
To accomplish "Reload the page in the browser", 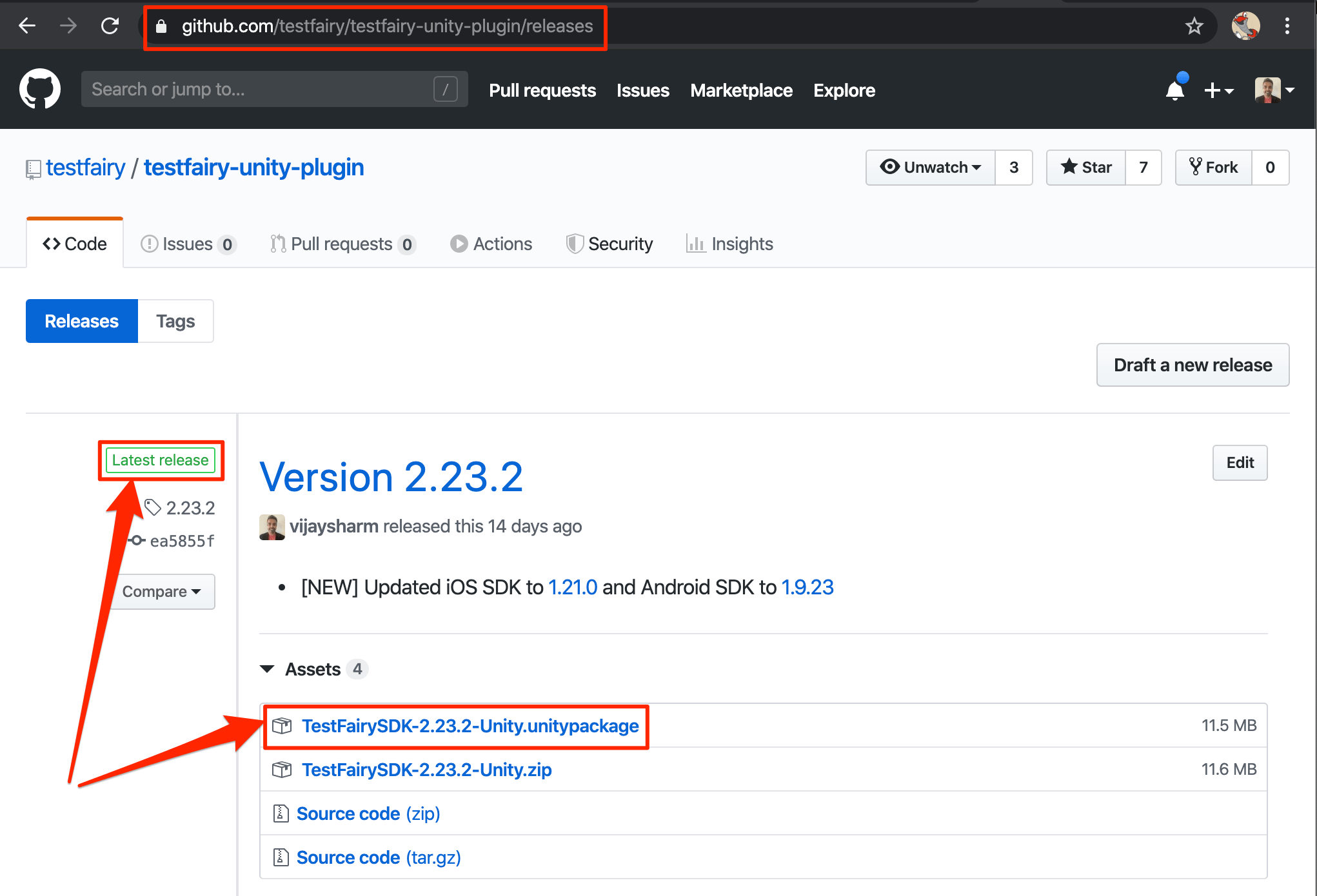I will 110,26.
